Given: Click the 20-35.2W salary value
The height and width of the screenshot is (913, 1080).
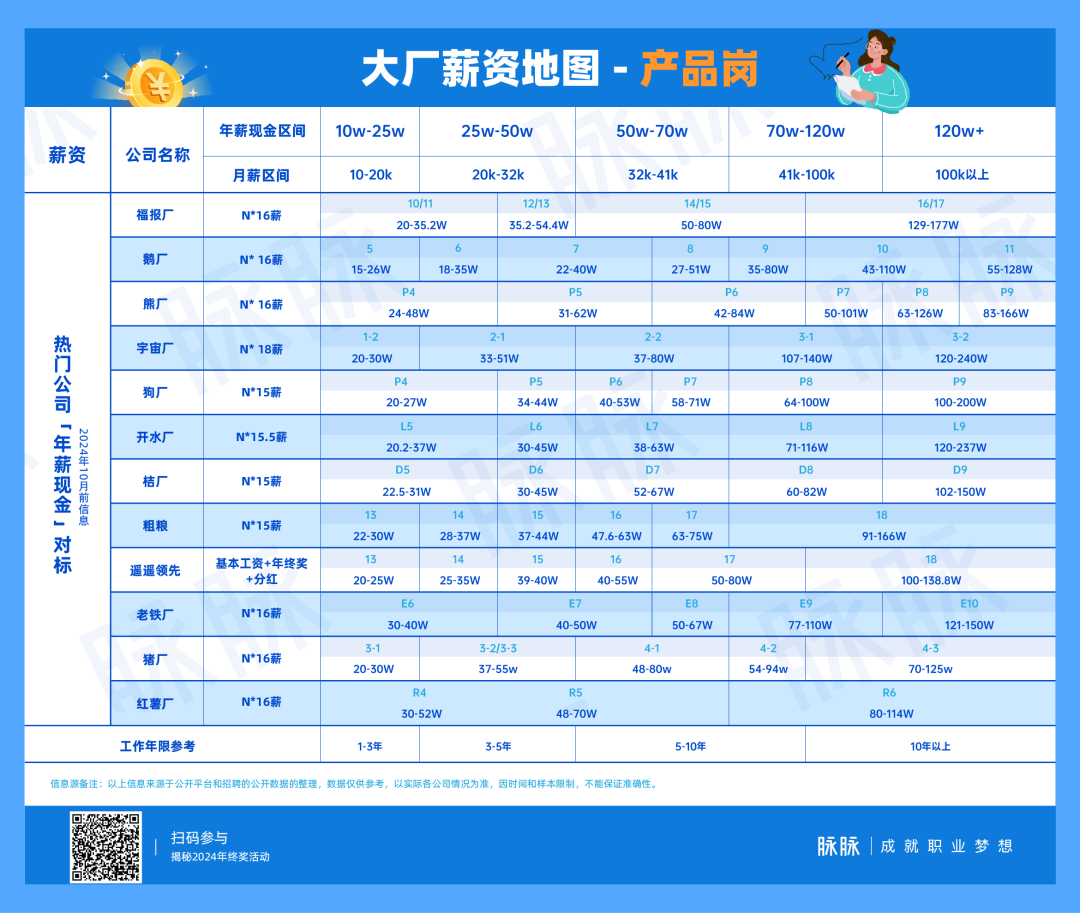Looking at the screenshot, I should pyautogui.click(x=422, y=225).
